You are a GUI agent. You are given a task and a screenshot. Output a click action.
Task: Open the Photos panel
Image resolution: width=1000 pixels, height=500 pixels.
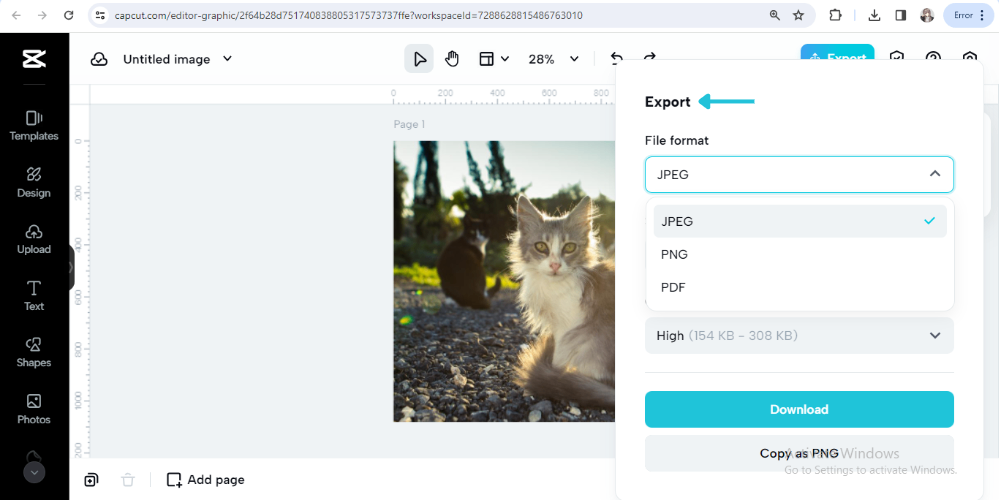(x=34, y=409)
